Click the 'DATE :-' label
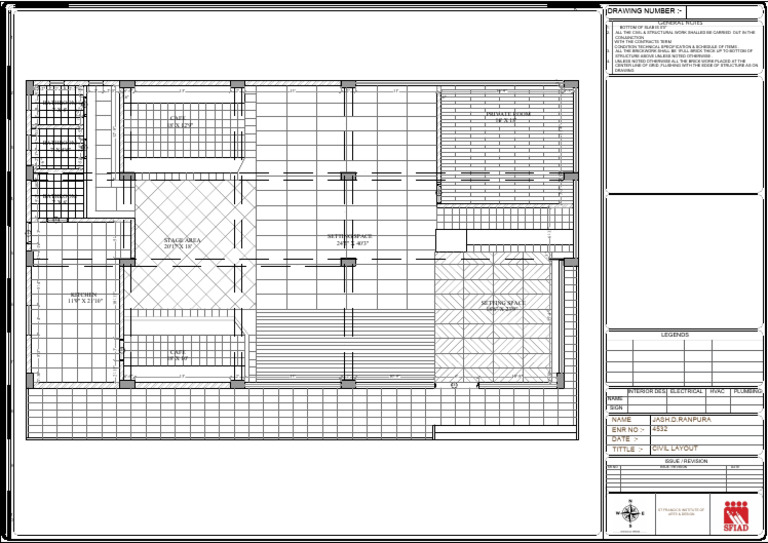The image size is (768, 543). 623,439
